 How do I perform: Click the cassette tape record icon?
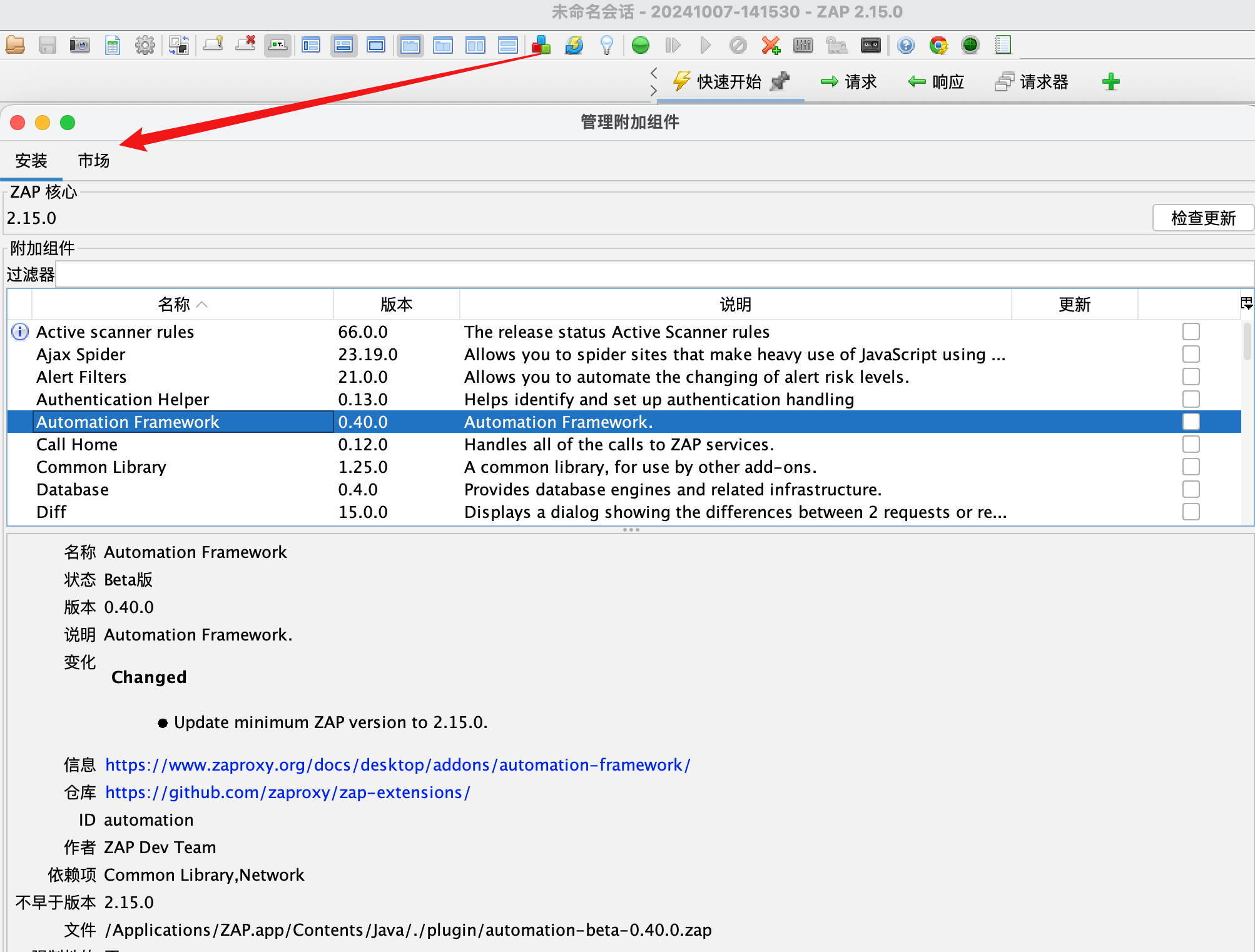(x=871, y=45)
